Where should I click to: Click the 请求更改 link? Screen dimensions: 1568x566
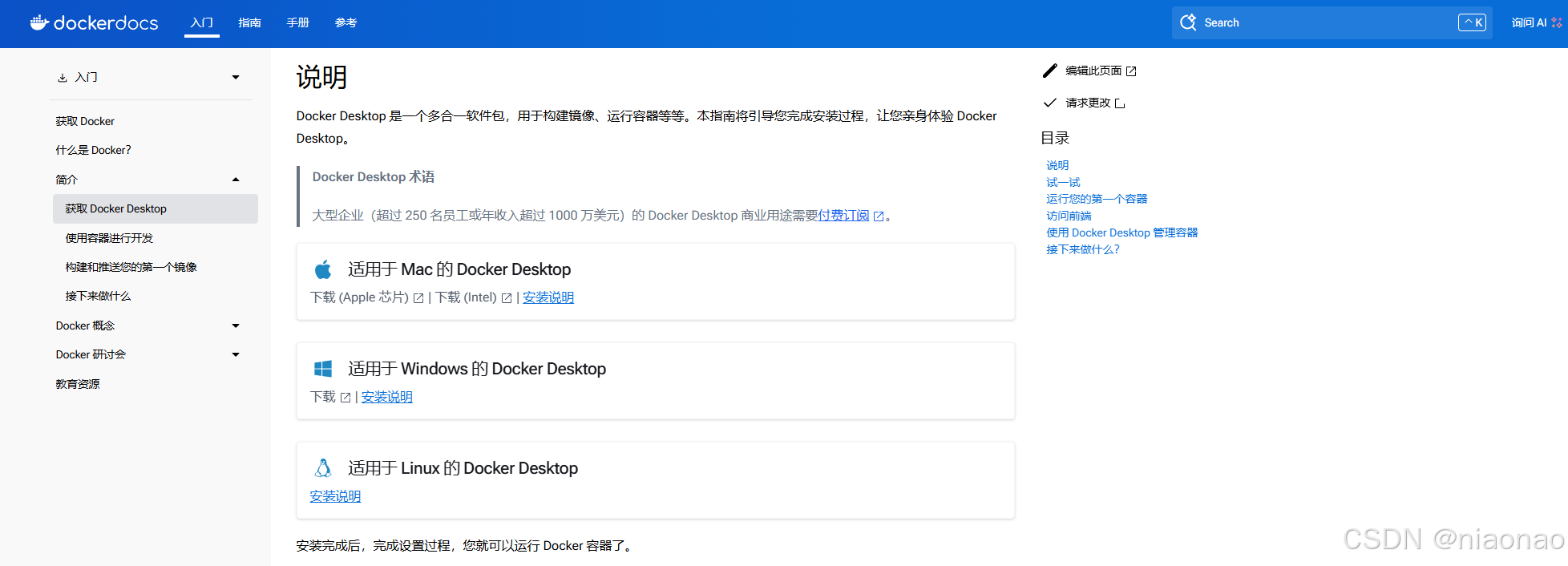(x=1088, y=103)
